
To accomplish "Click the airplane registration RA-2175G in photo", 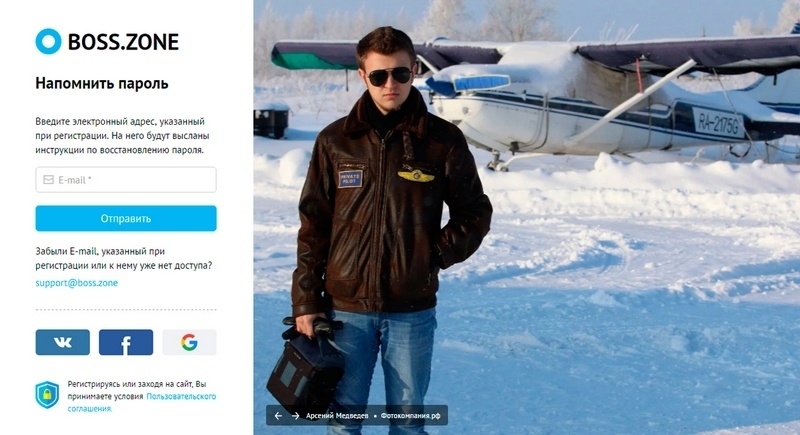I will (x=718, y=124).
